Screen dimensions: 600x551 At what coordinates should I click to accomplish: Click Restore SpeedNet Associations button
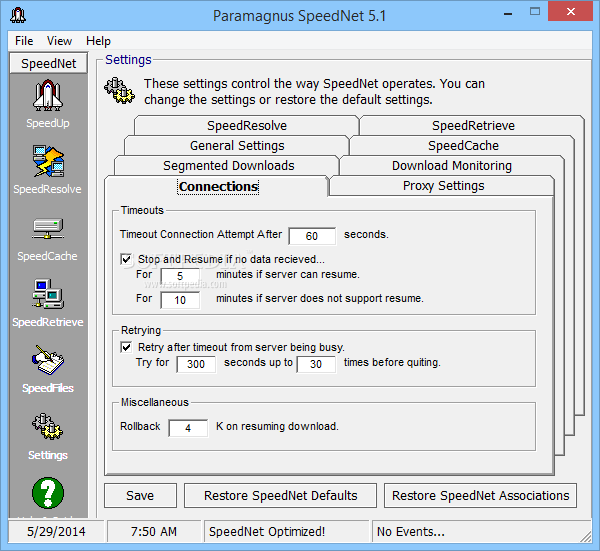click(x=480, y=496)
